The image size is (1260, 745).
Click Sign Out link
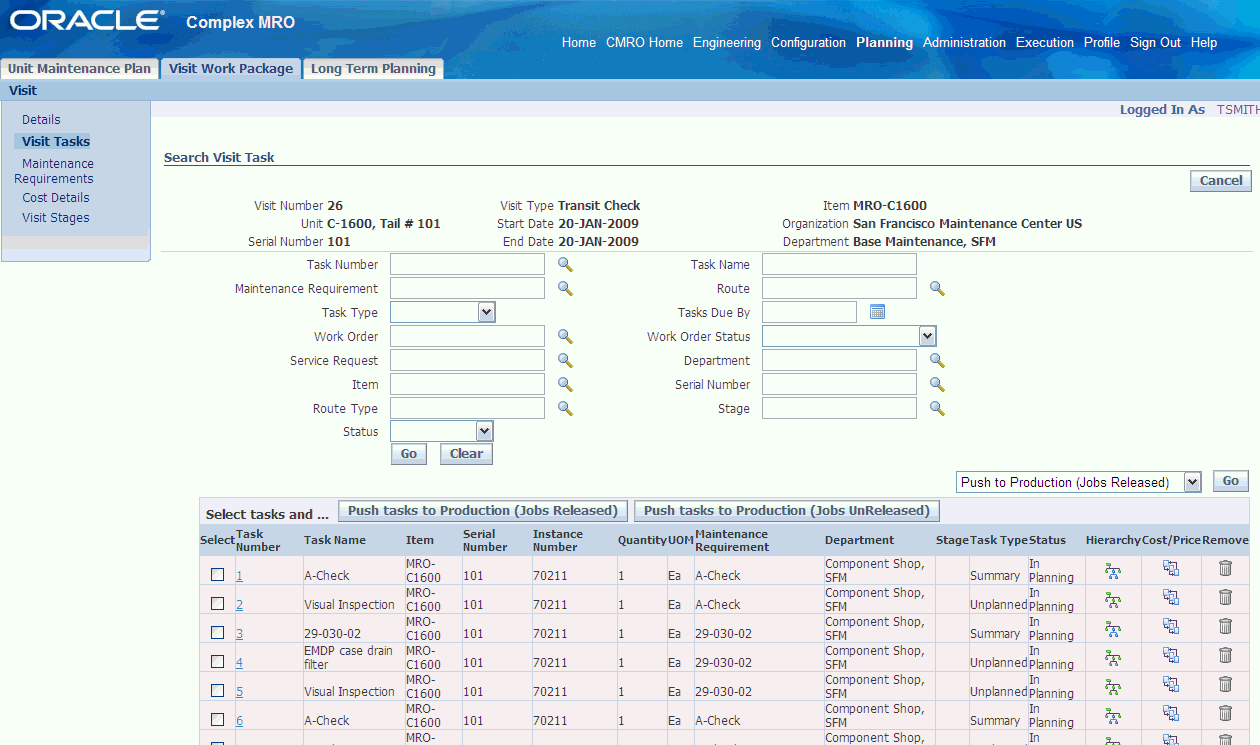(1155, 42)
